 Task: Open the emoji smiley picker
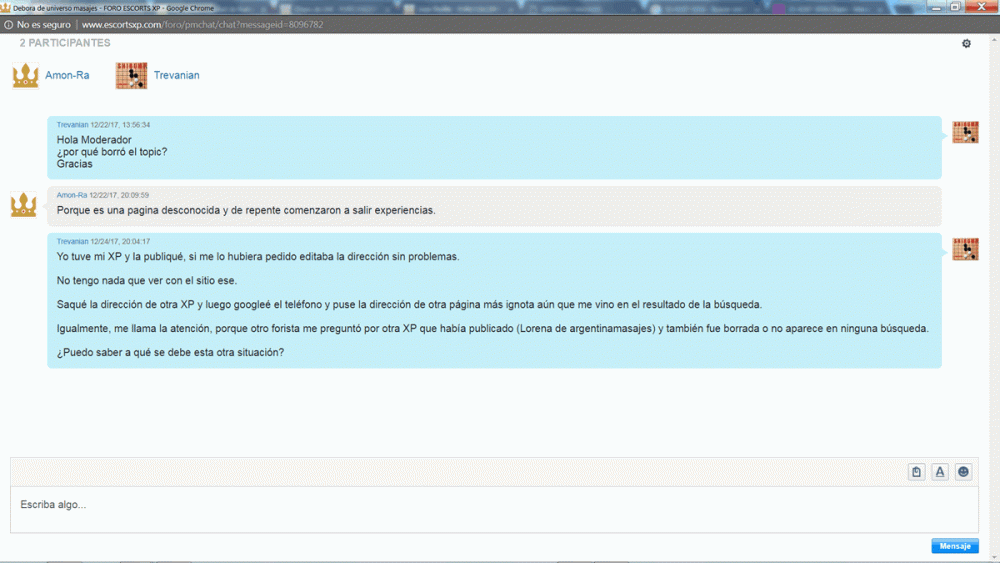click(963, 472)
